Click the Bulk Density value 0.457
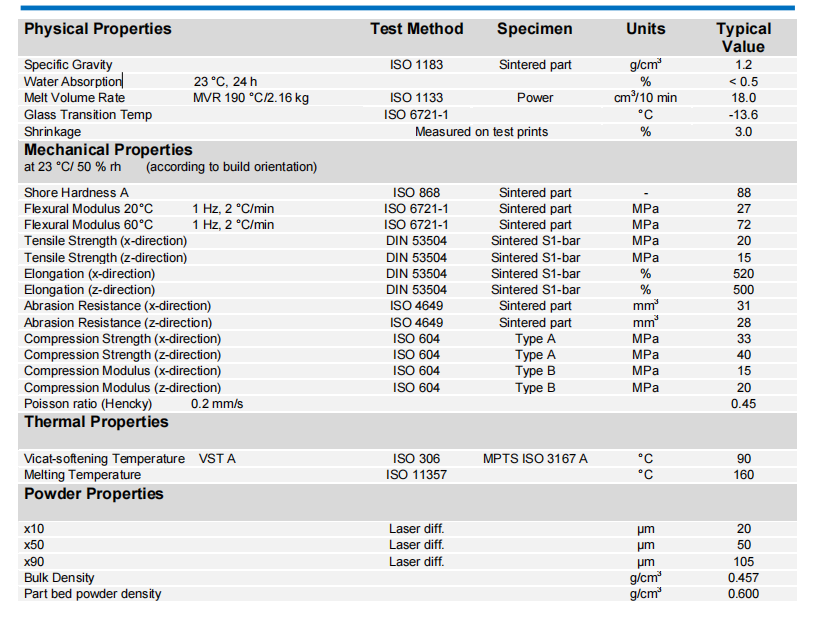This screenshot has width=820, height=626. (743, 578)
